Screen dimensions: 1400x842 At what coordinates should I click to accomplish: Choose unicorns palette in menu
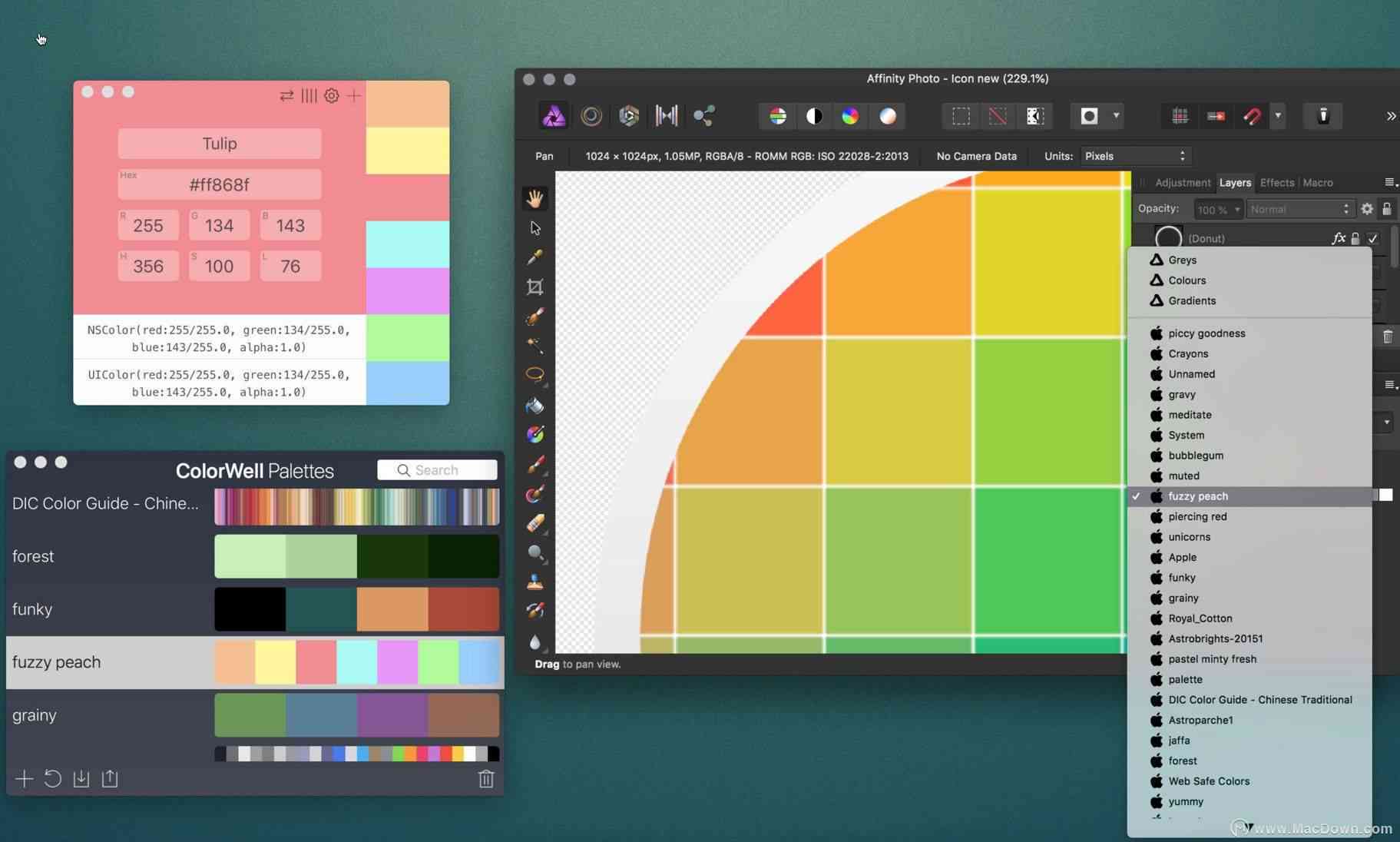[1249, 537]
